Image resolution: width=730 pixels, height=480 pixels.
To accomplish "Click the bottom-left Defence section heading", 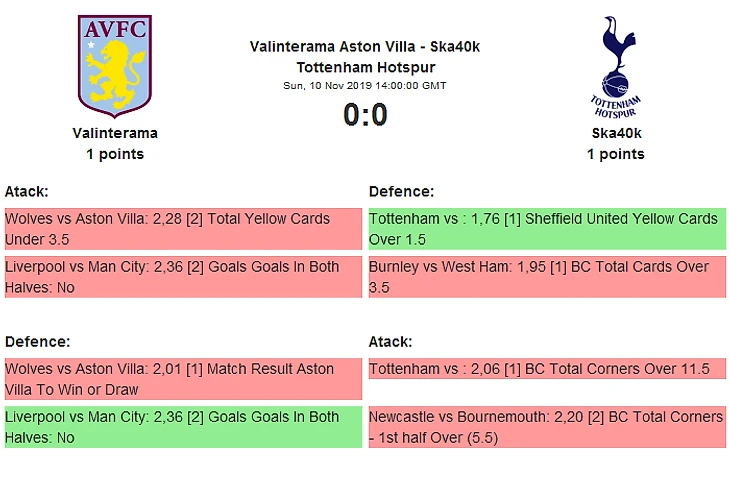I will pyautogui.click(x=38, y=342).
